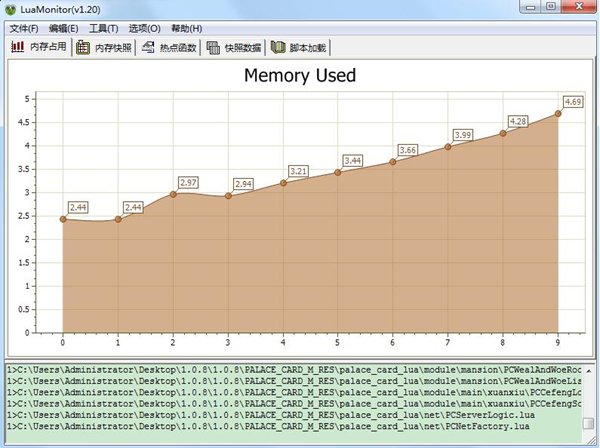Click the data point labeled 4.28

[x=503, y=133]
